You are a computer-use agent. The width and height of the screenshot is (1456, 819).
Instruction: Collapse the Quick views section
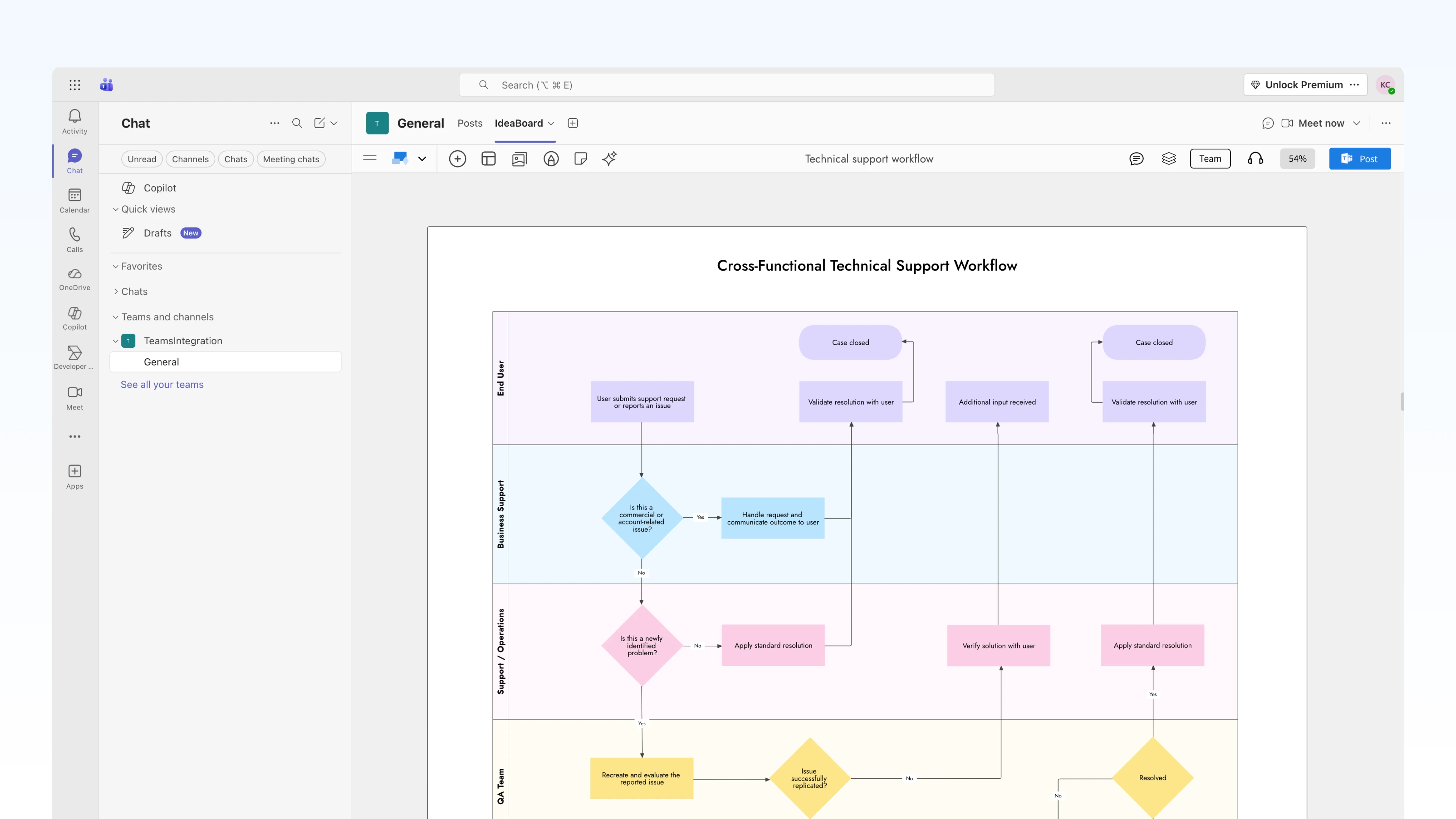tap(115, 209)
